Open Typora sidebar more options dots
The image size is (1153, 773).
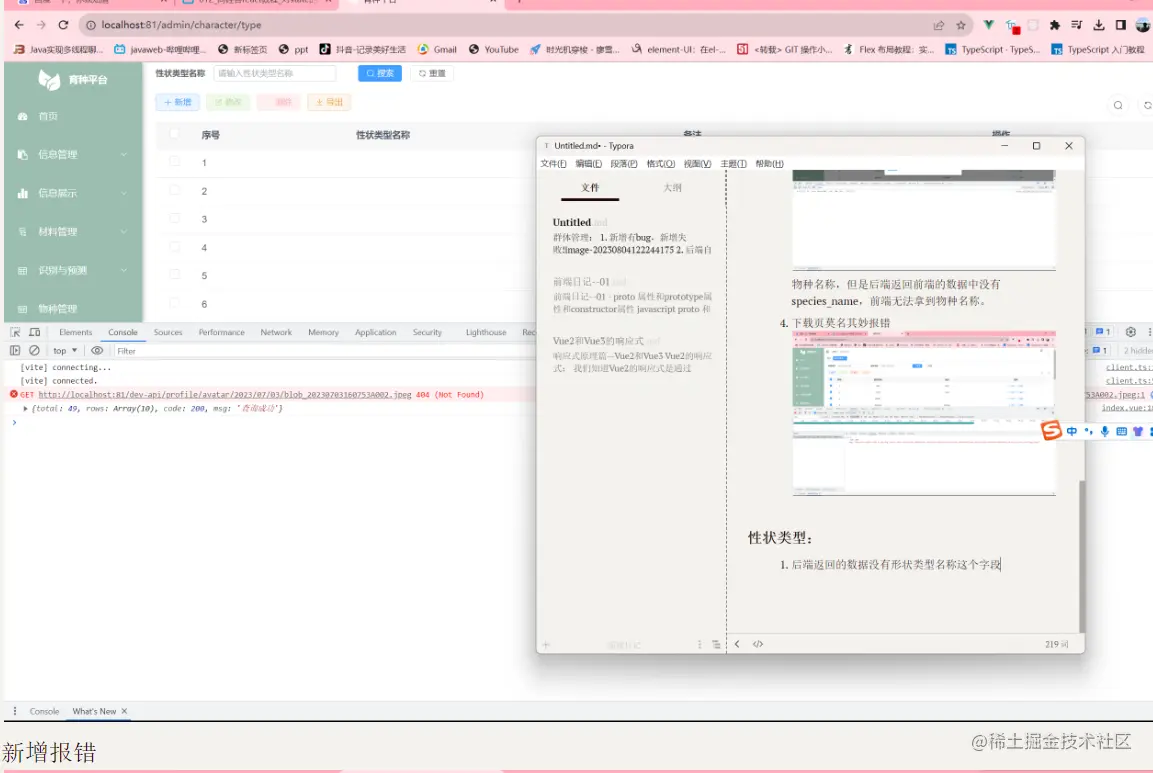pos(699,645)
